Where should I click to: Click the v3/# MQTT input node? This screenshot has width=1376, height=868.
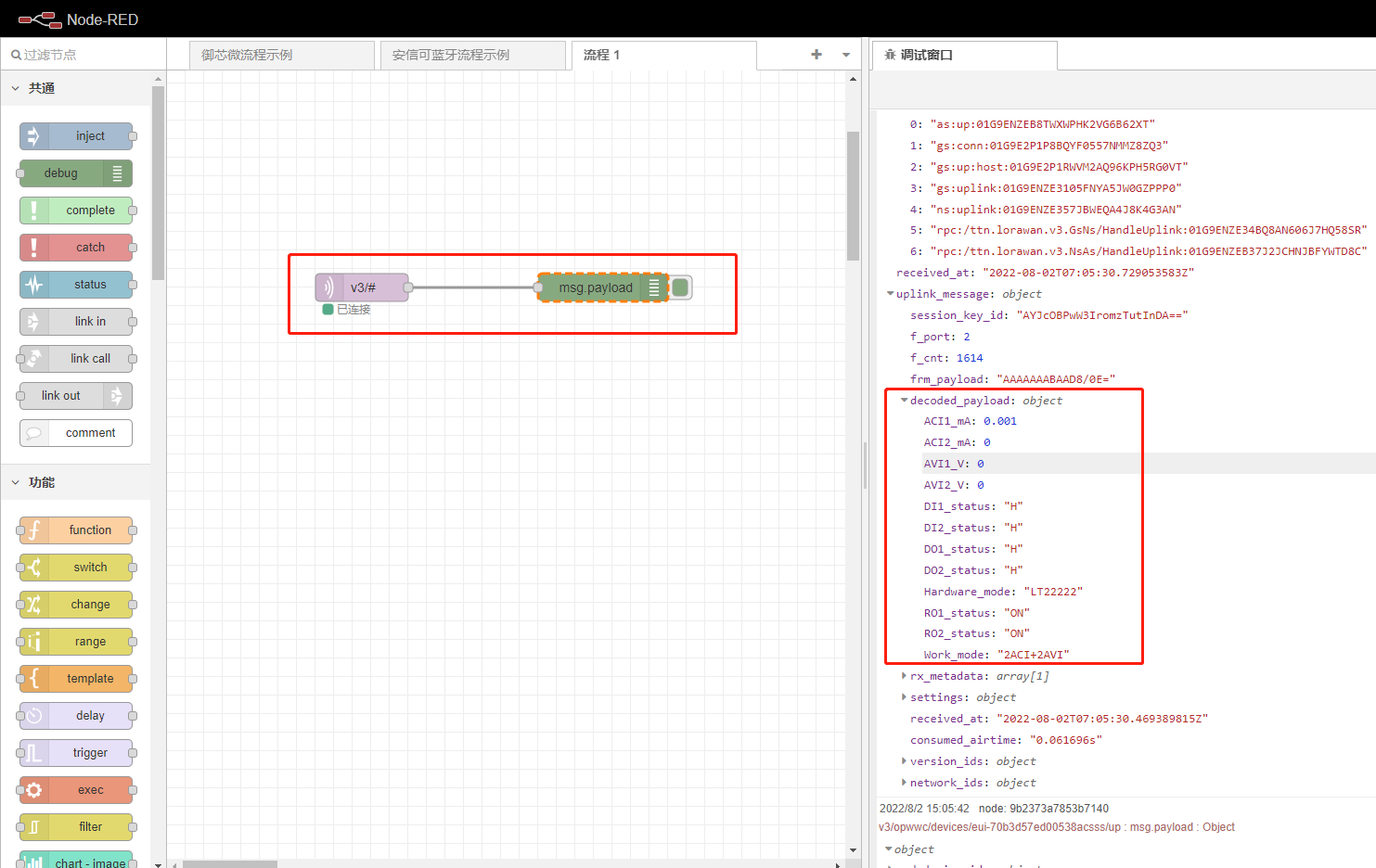pyautogui.click(x=362, y=287)
